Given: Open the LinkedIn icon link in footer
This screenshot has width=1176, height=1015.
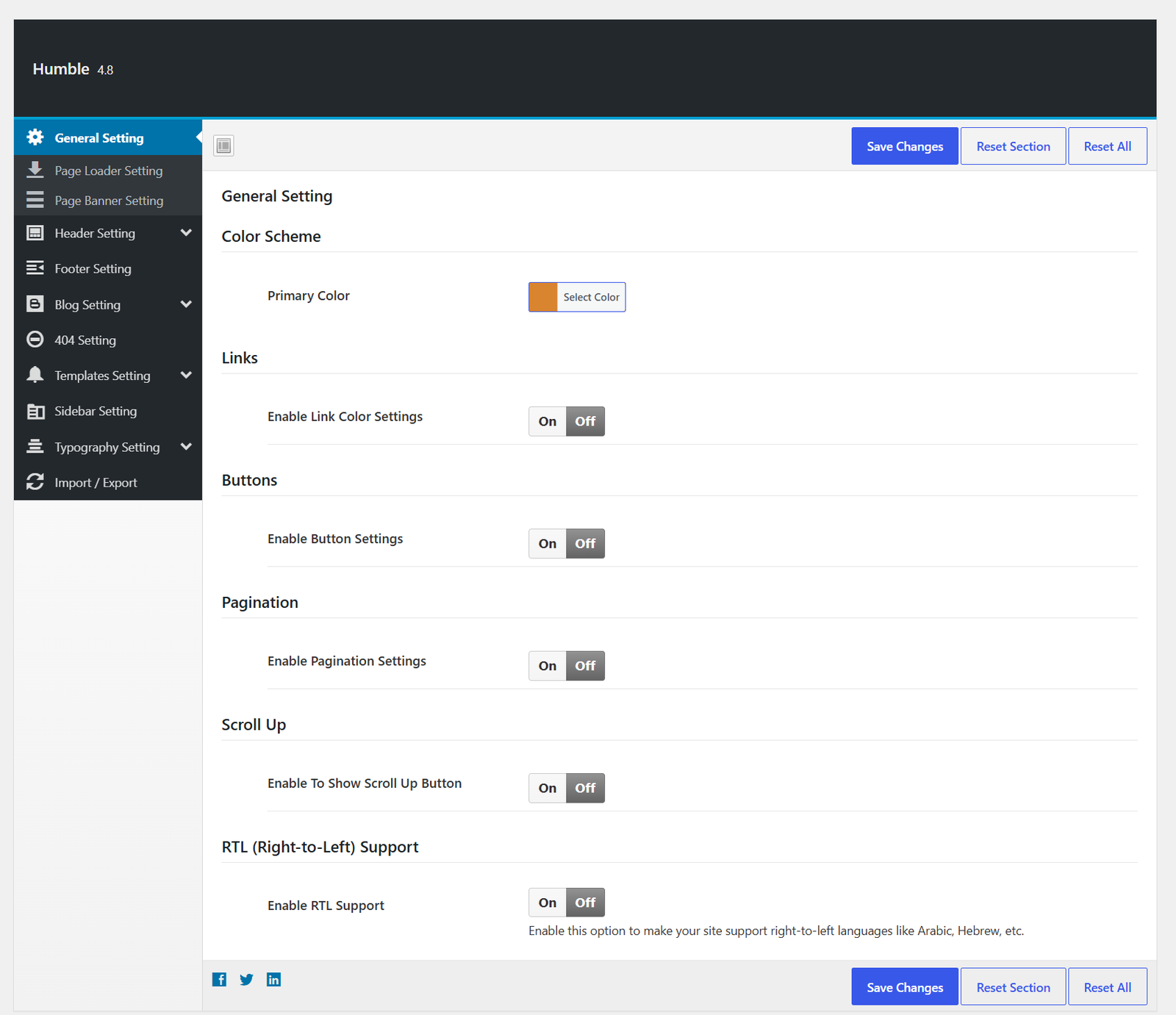Looking at the screenshot, I should point(273,980).
